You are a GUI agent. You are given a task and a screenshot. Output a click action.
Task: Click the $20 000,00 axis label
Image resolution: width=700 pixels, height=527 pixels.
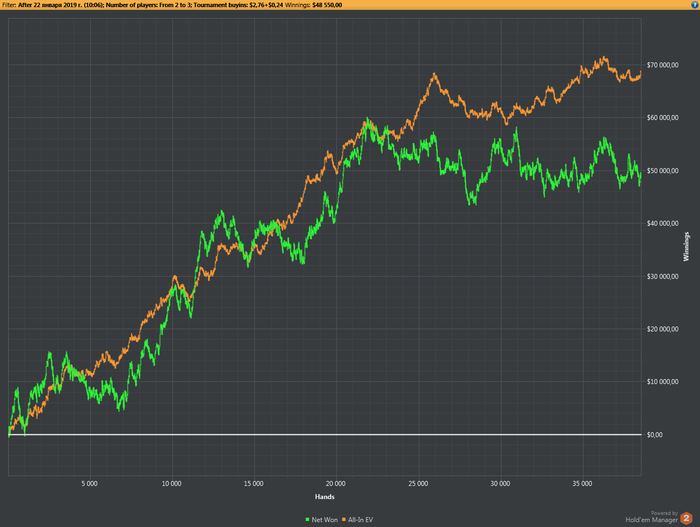[662, 330]
